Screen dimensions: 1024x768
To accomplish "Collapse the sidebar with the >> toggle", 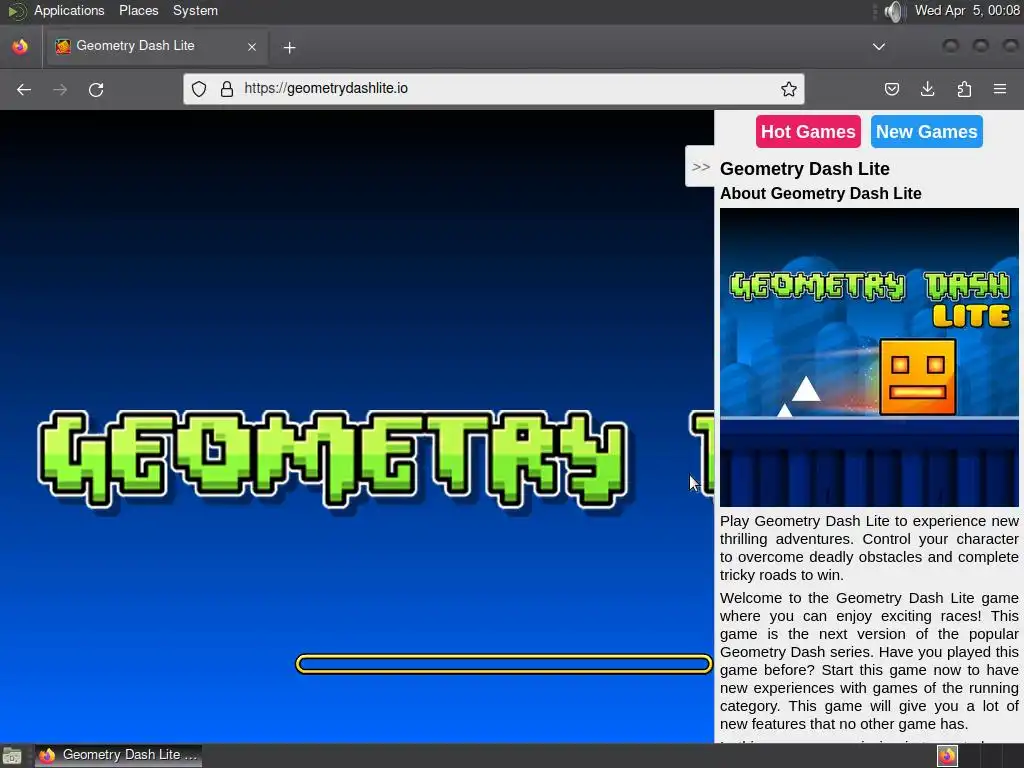I will 700,167.
